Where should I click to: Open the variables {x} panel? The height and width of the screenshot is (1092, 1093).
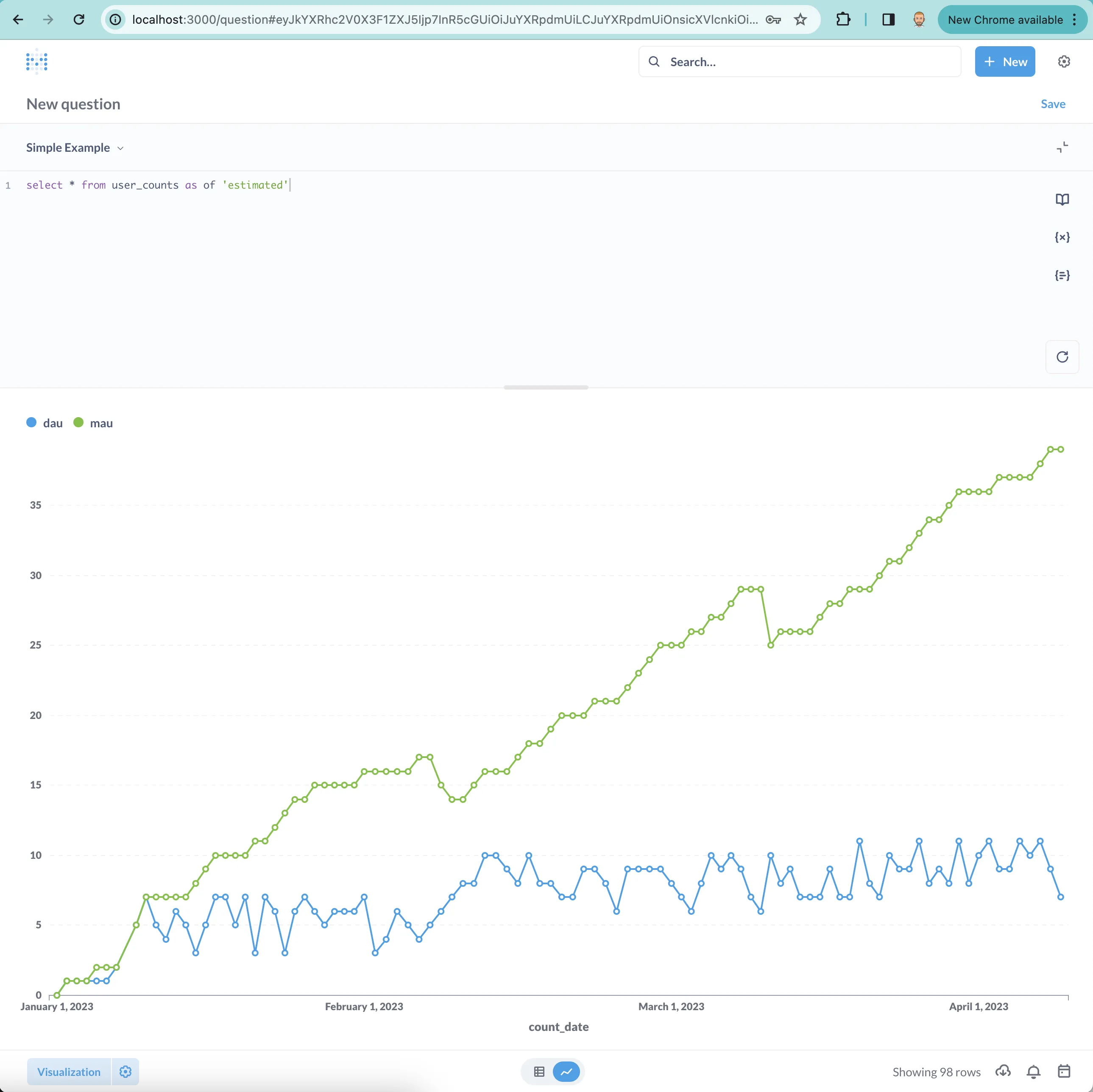(1062, 237)
